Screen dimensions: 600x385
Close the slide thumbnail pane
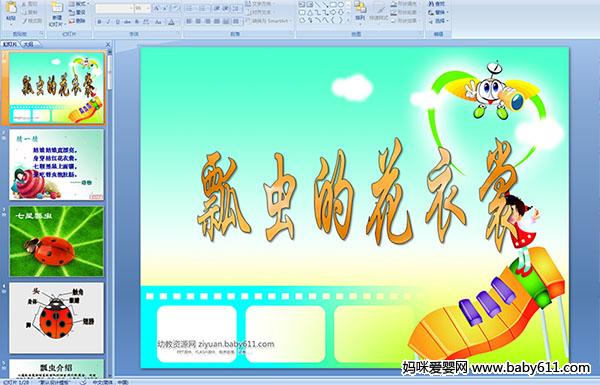click(x=108, y=44)
